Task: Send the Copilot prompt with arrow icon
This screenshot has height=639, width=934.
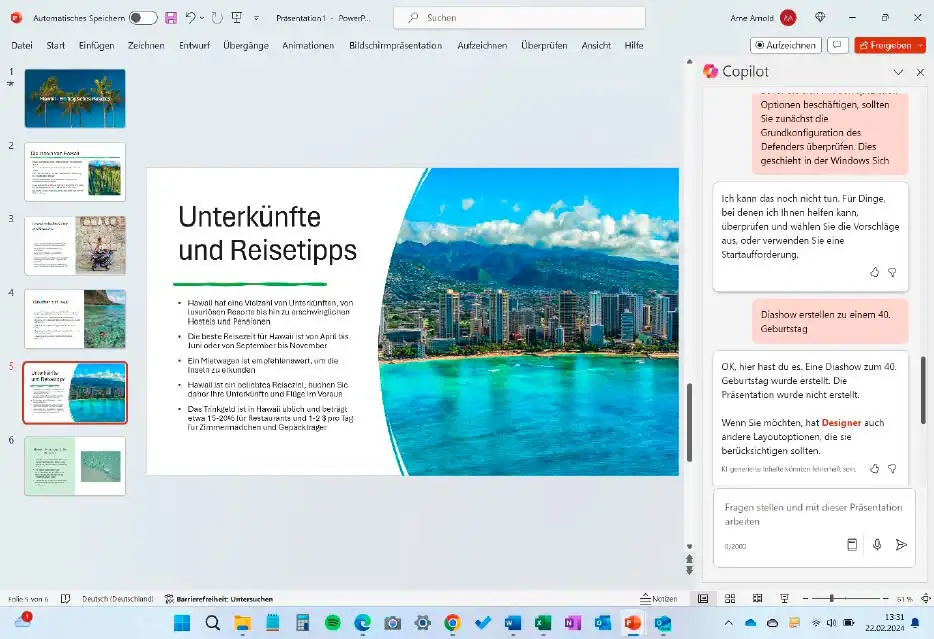Action: click(x=901, y=545)
